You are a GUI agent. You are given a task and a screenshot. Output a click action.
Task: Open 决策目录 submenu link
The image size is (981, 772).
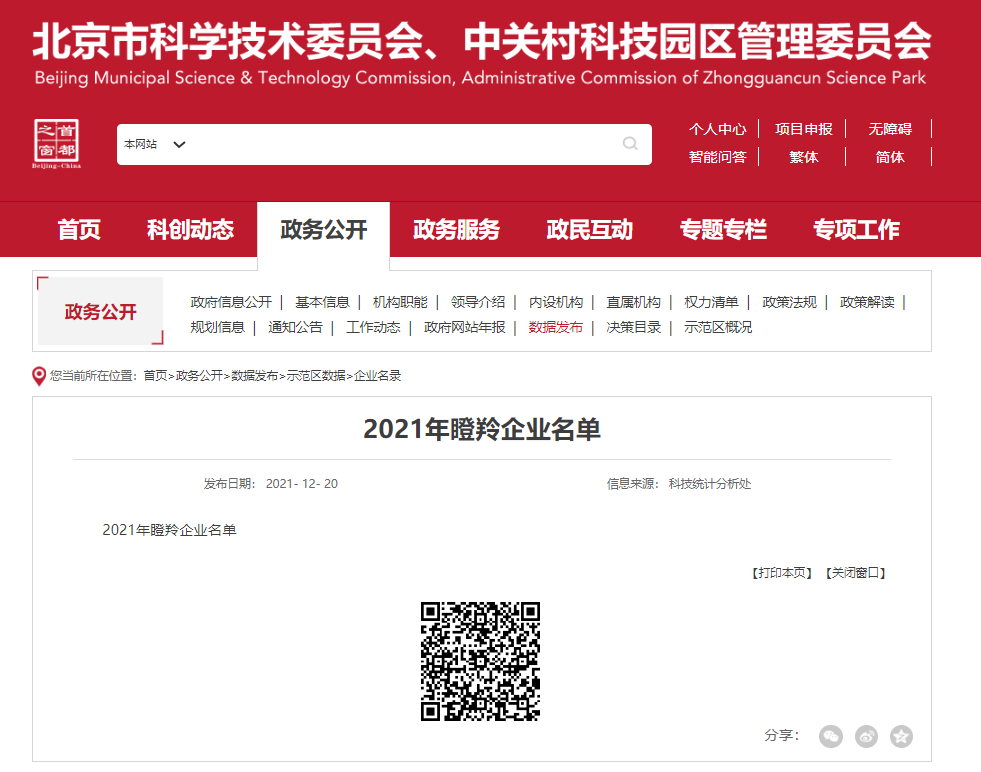coord(634,327)
